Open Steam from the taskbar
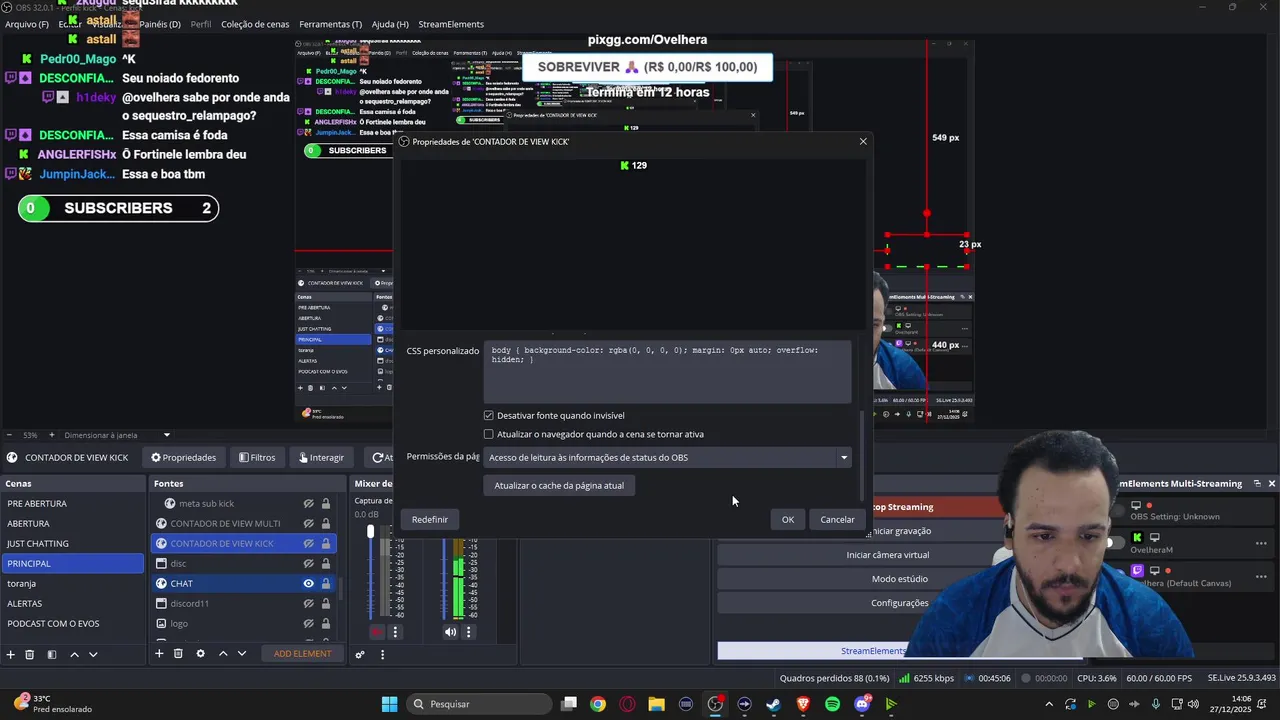This screenshot has height=720, width=1280. (773, 704)
